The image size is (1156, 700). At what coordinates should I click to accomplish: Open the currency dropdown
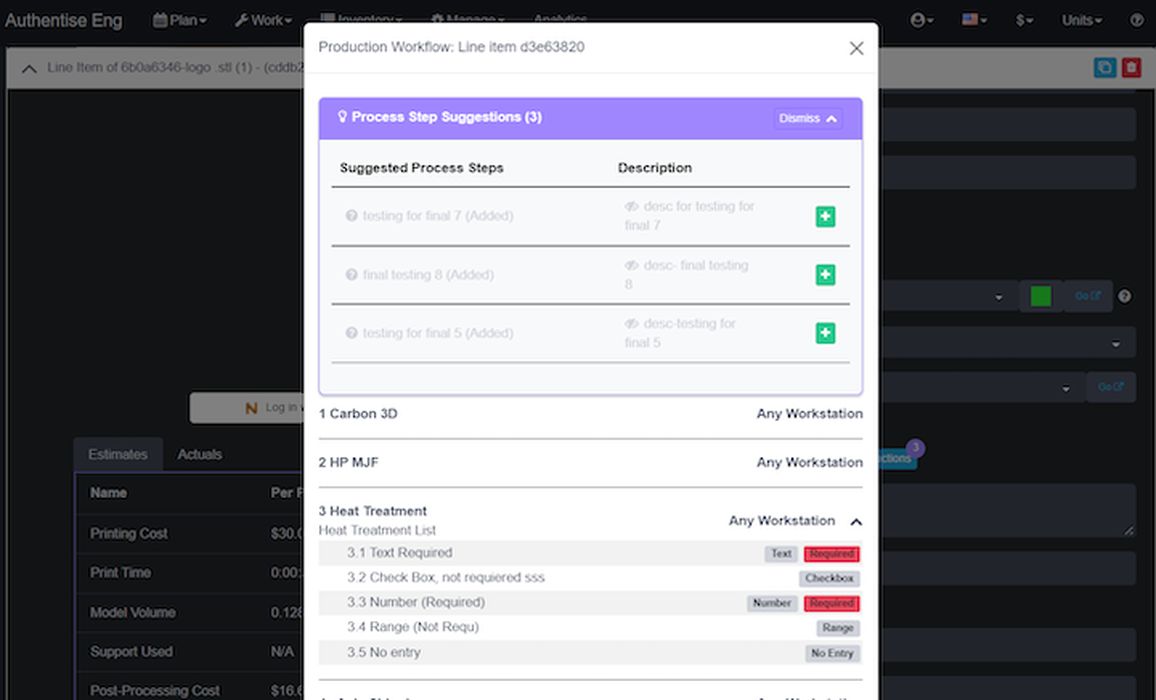pyautogui.click(x=1025, y=20)
